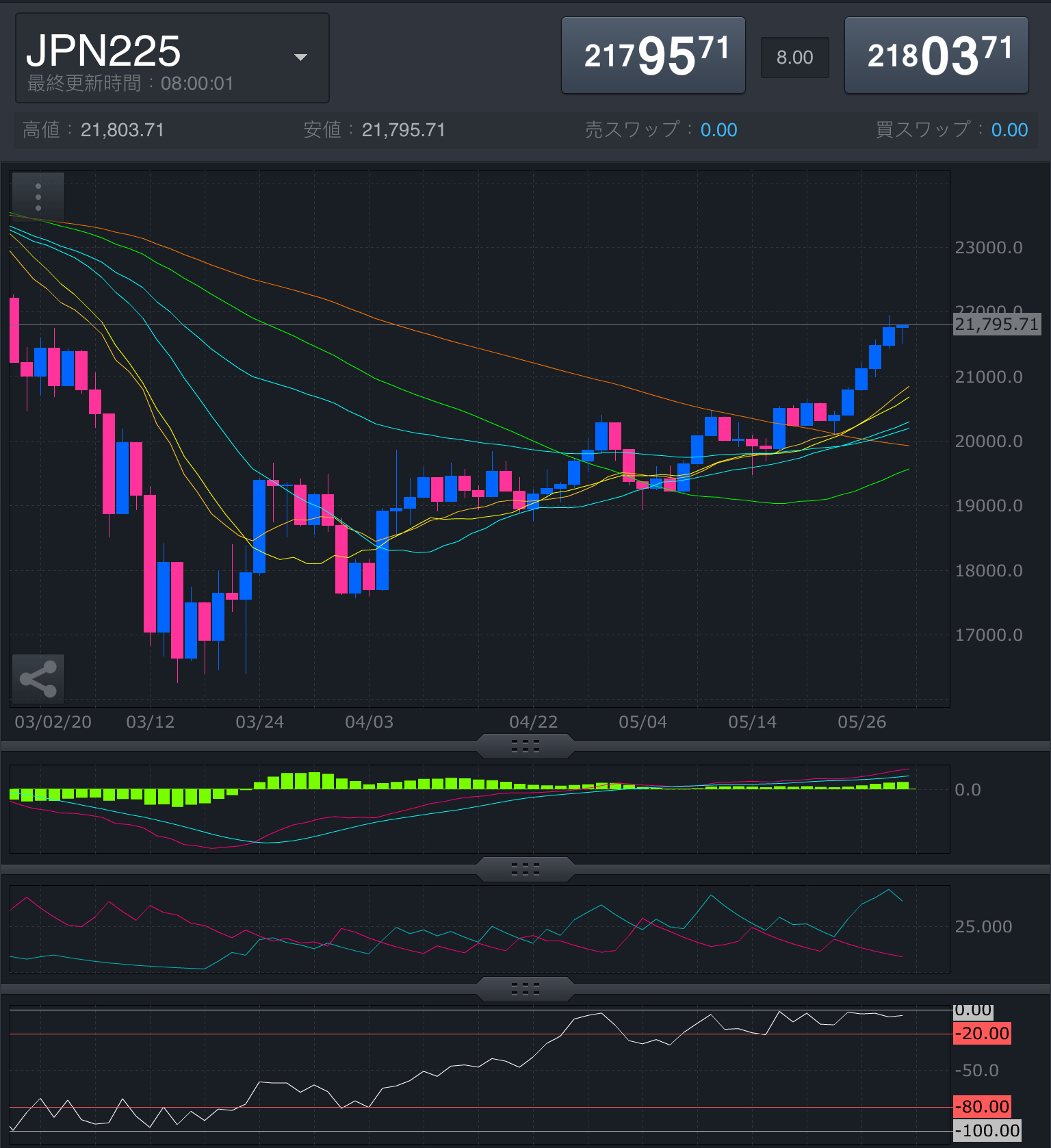
Task: Select the 04/22 date on time axis
Action: (x=533, y=722)
